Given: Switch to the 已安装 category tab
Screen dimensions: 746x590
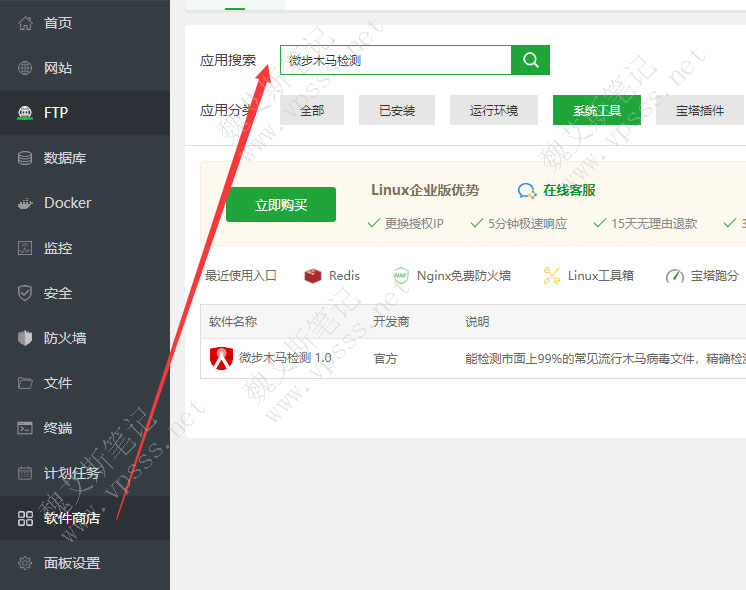Looking at the screenshot, I should coord(397,111).
